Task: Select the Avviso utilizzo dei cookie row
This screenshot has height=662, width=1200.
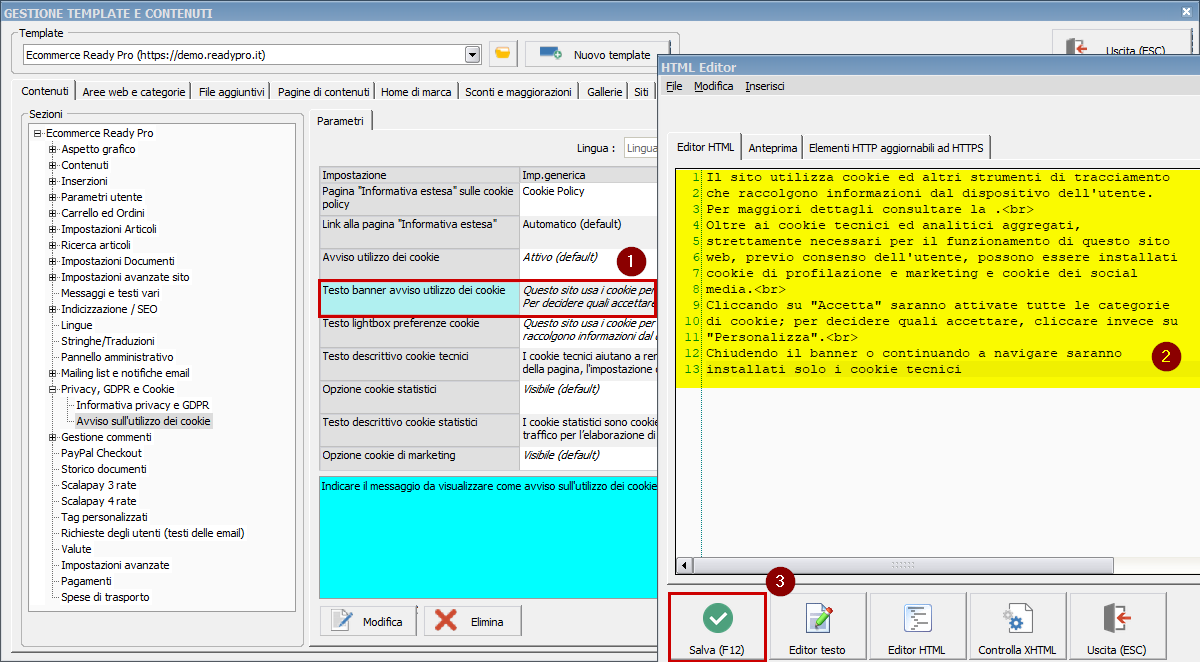Action: 488,265
